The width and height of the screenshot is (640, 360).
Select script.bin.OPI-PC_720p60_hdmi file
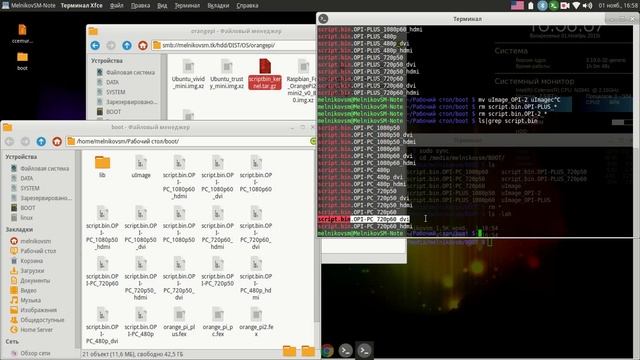click(x=218, y=228)
